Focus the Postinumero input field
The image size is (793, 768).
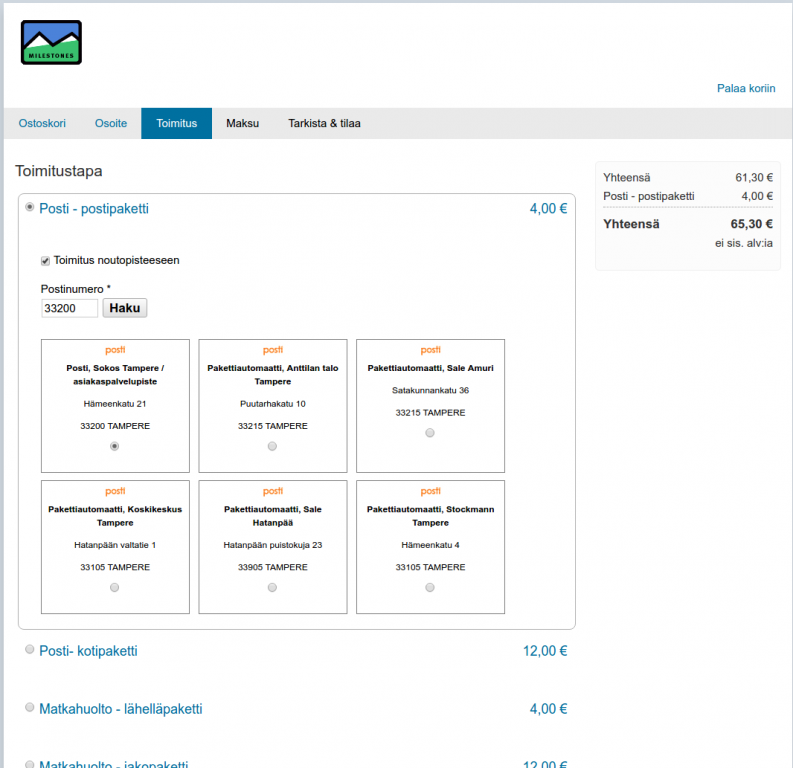point(69,308)
